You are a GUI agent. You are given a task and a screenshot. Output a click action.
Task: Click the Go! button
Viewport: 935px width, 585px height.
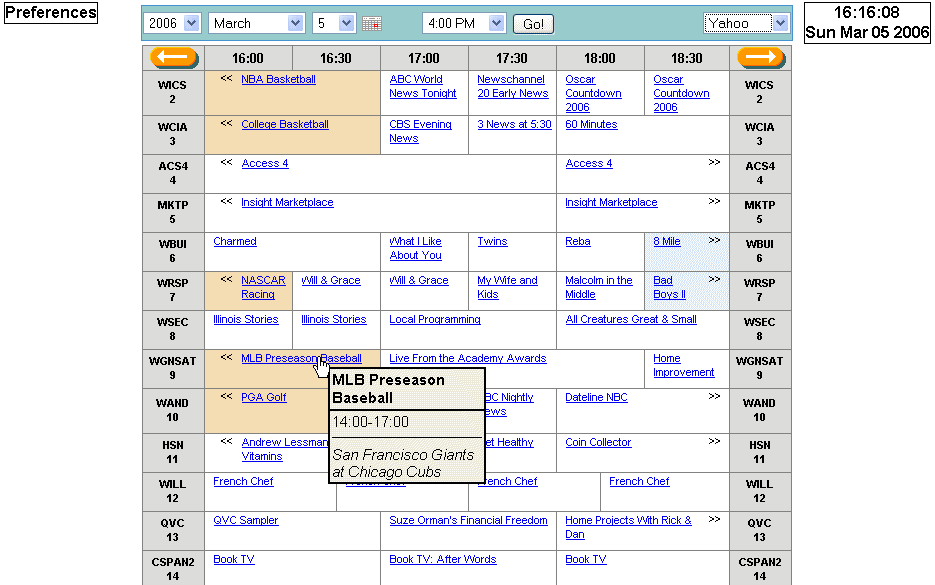[533, 24]
